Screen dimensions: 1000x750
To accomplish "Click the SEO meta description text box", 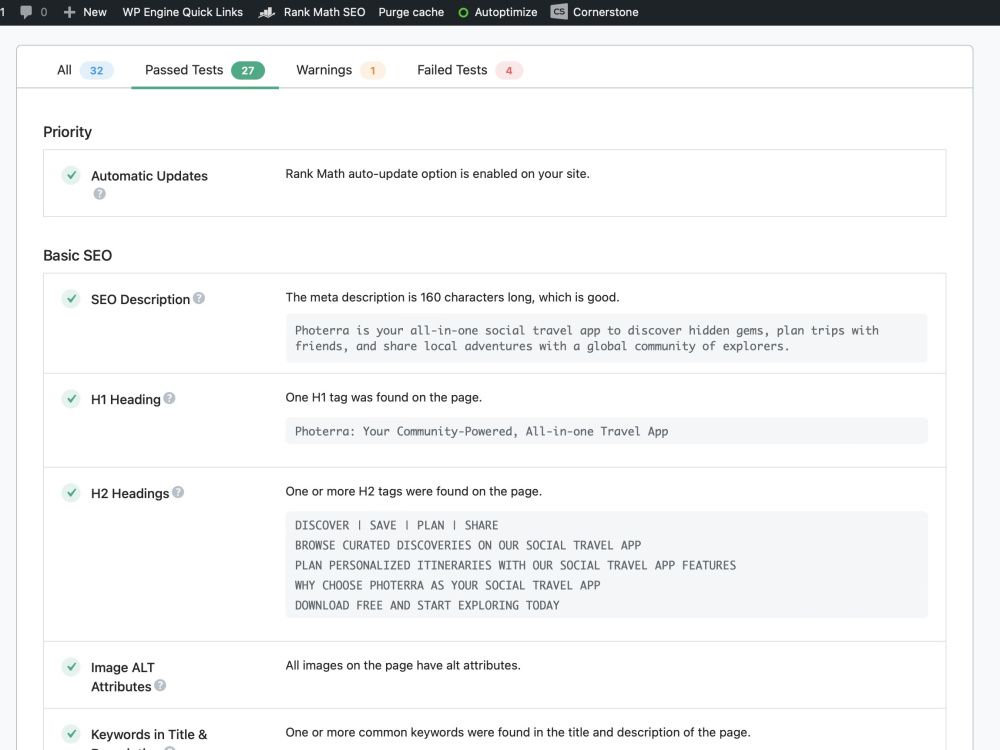I will [x=606, y=338].
